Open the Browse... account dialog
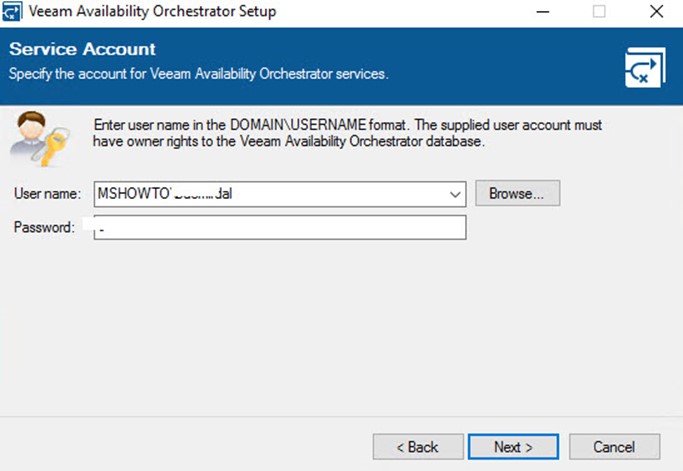The height and width of the screenshot is (471, 683). tap(517, 193)
